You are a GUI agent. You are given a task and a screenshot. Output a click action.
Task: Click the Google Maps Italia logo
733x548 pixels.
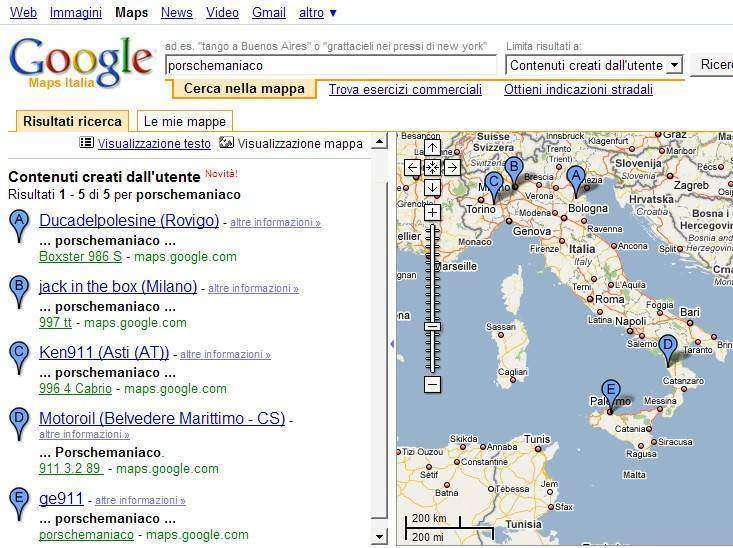coord(80,63)
